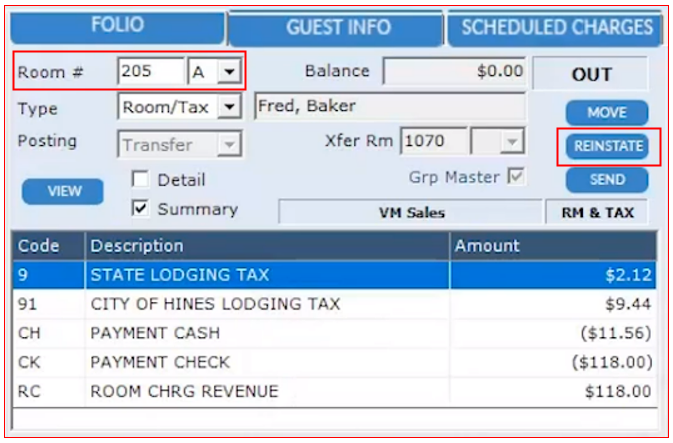Screen dimensions: 673x443
Task: Switch to the GUEST INFO tab
Action: coord(337,27)
